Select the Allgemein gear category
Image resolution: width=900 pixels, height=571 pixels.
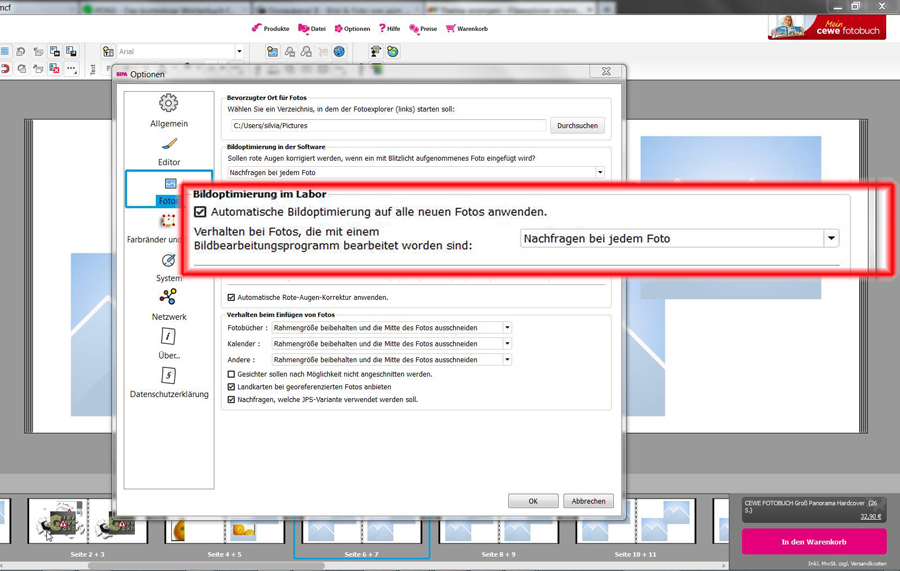coord(169,111)
